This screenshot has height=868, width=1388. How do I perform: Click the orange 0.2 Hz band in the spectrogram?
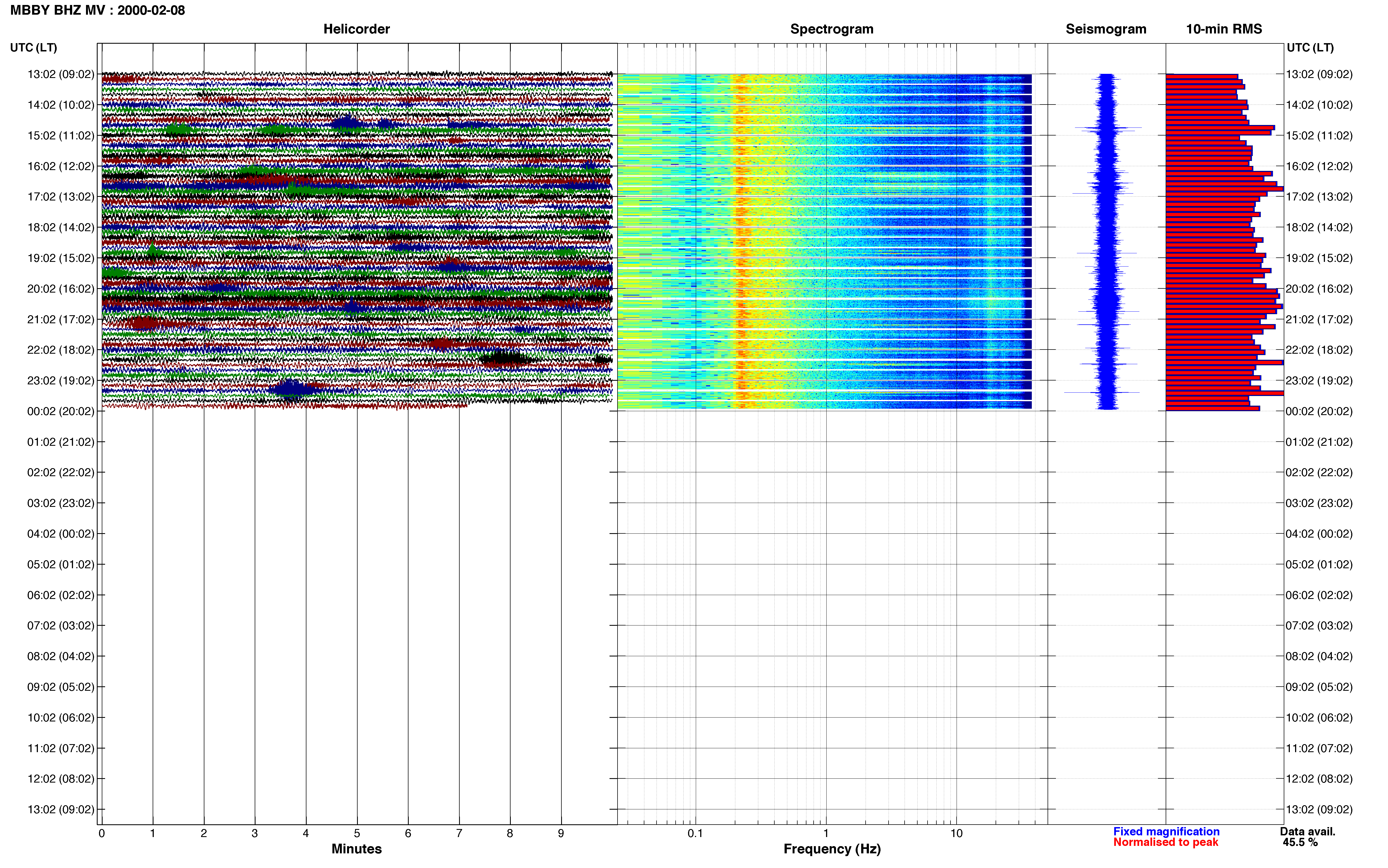pyautogui.click(x=741, y=241)
